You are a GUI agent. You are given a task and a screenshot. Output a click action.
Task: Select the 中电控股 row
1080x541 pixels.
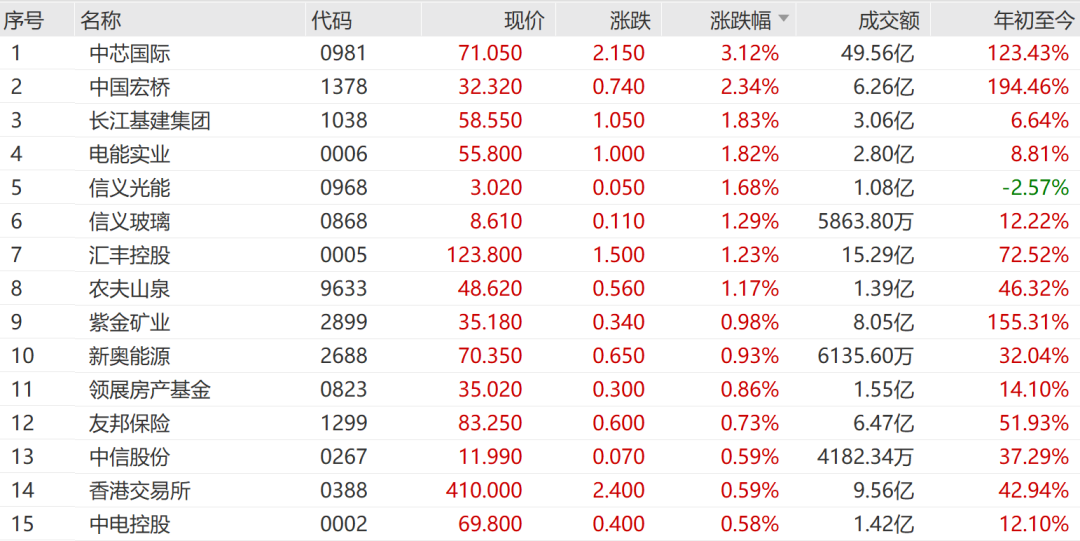pos(130,524)
